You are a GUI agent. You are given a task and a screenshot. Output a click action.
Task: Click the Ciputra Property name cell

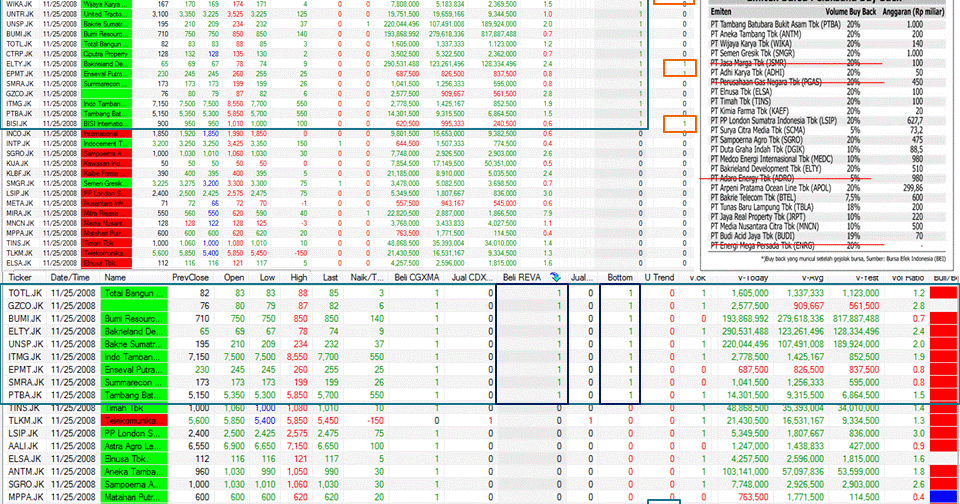click(x=107, y=54)
